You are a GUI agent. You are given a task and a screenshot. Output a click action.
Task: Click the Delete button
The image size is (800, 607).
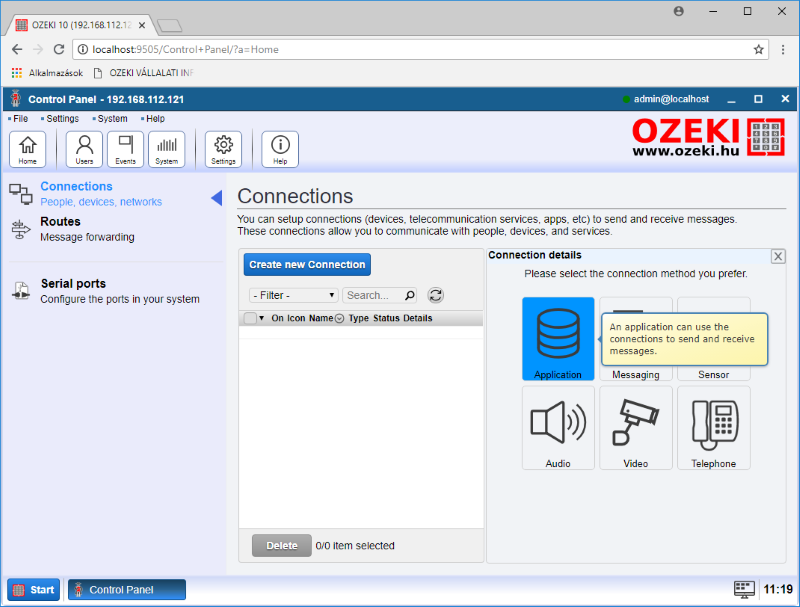(282, 546)
